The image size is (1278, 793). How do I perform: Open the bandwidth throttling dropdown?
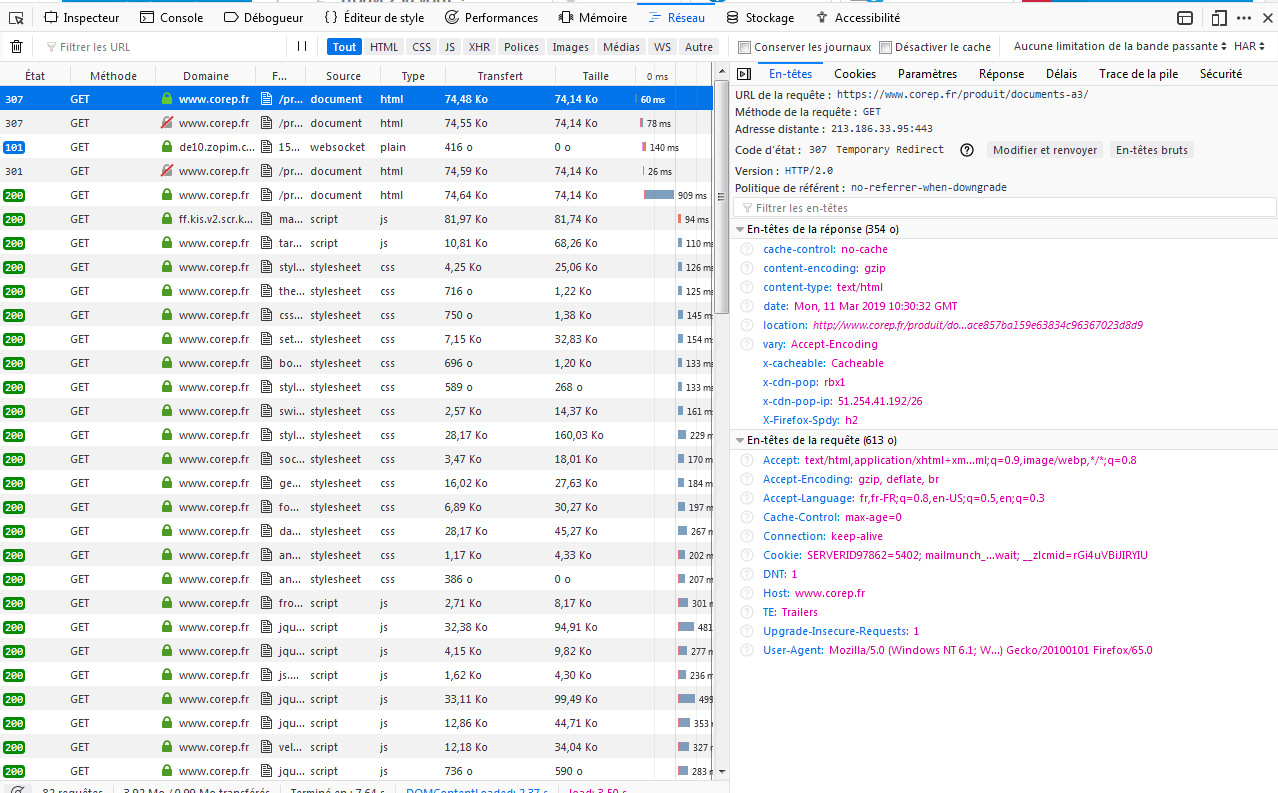point(1120,47)
